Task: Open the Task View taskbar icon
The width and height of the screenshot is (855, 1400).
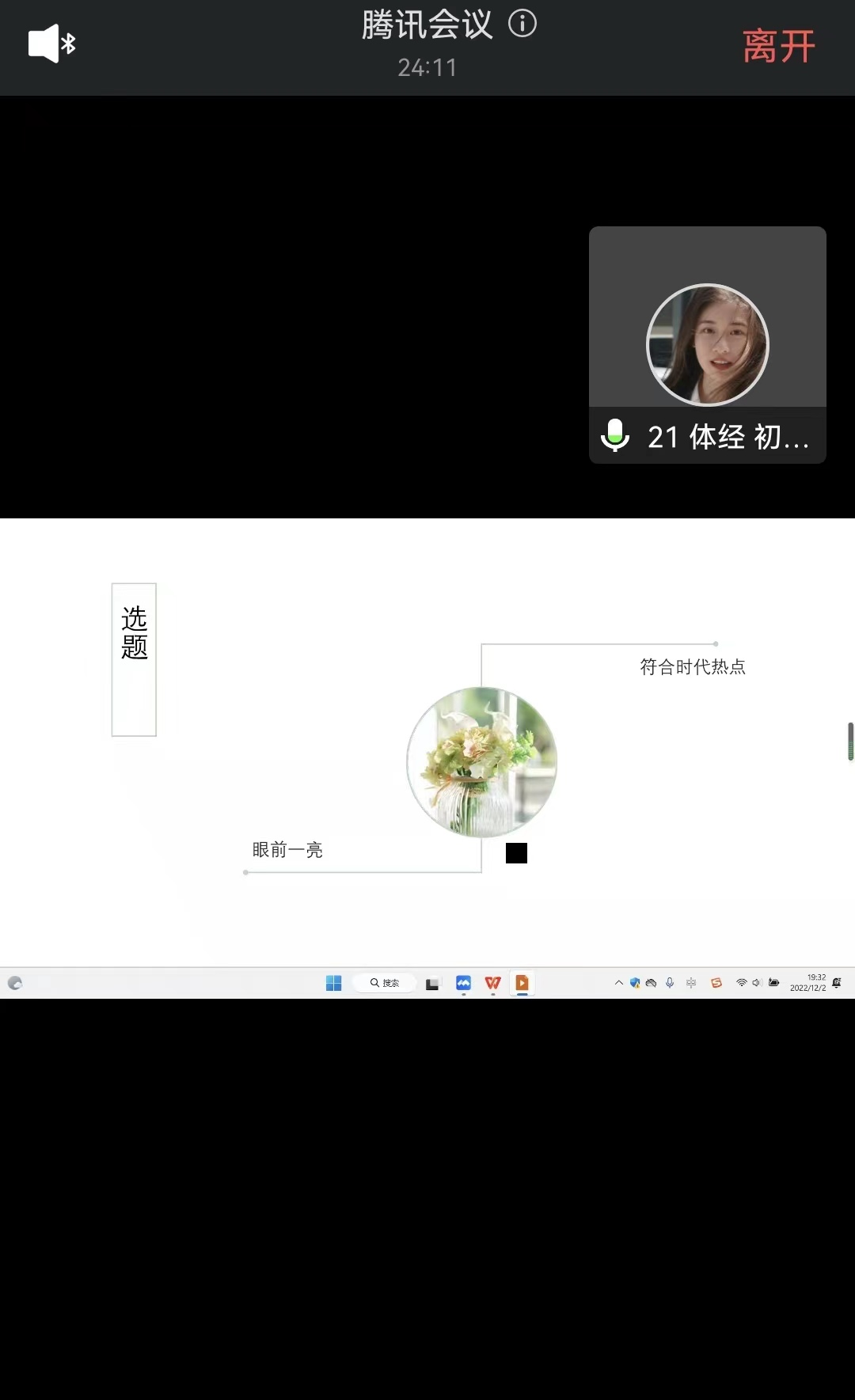Action: [x=432, y=984]
